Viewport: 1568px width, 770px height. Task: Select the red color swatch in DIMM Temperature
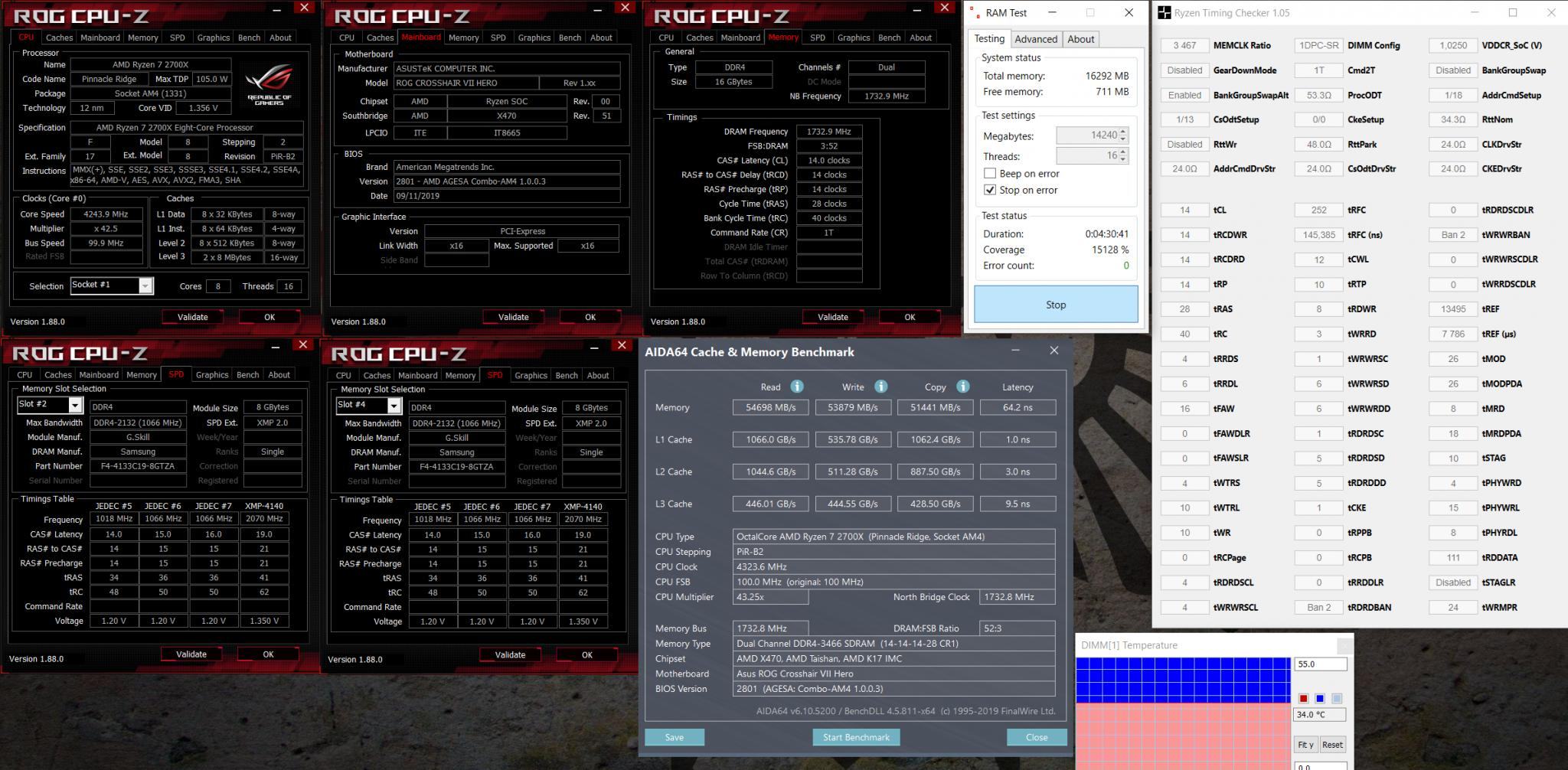[1303, 698]
